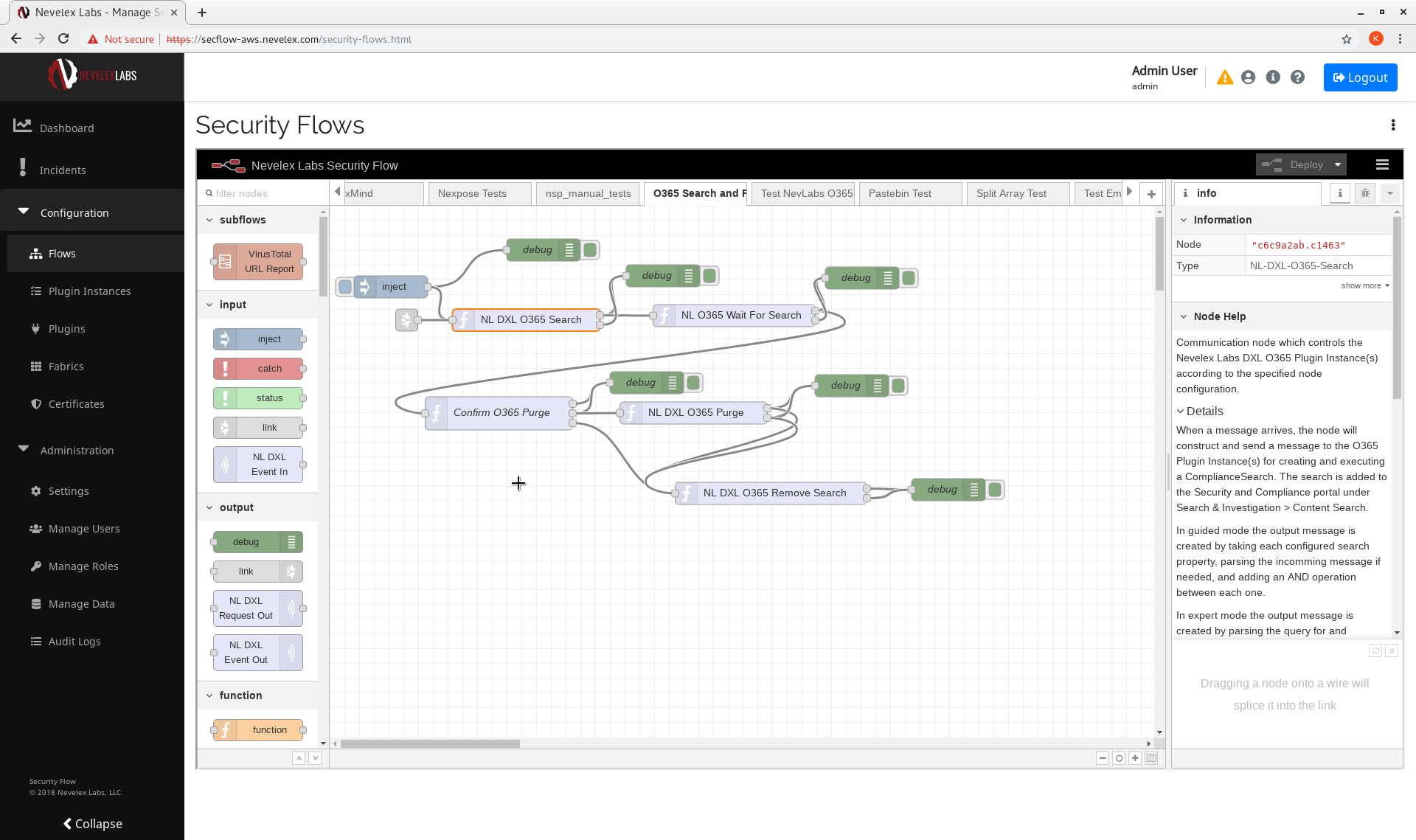1416x840 pixels.
Task: Open the hamburger menu in flow editor
Action: (1382, 165)
